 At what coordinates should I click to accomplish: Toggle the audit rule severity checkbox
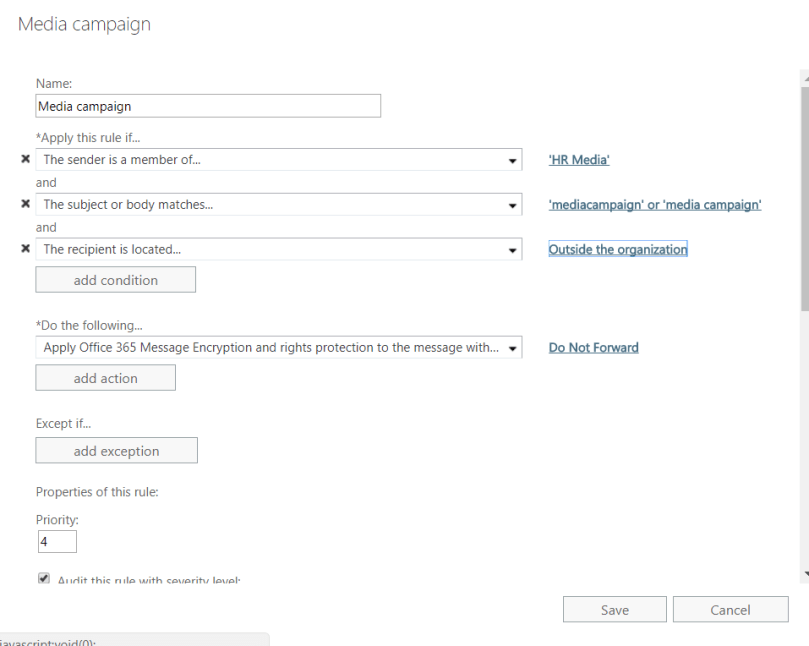point(42,578)
